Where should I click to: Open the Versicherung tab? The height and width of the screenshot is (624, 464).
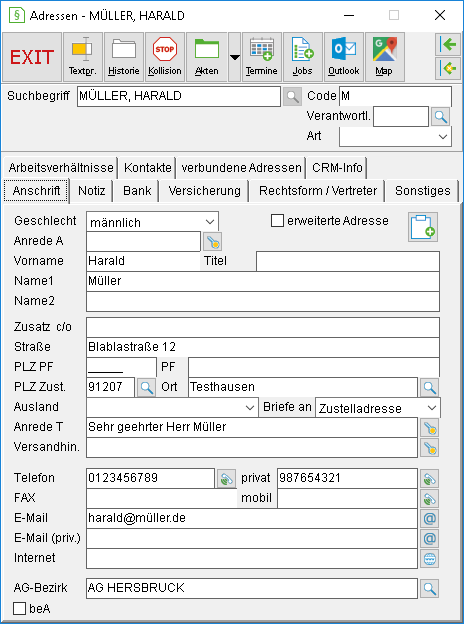point(205,191)
